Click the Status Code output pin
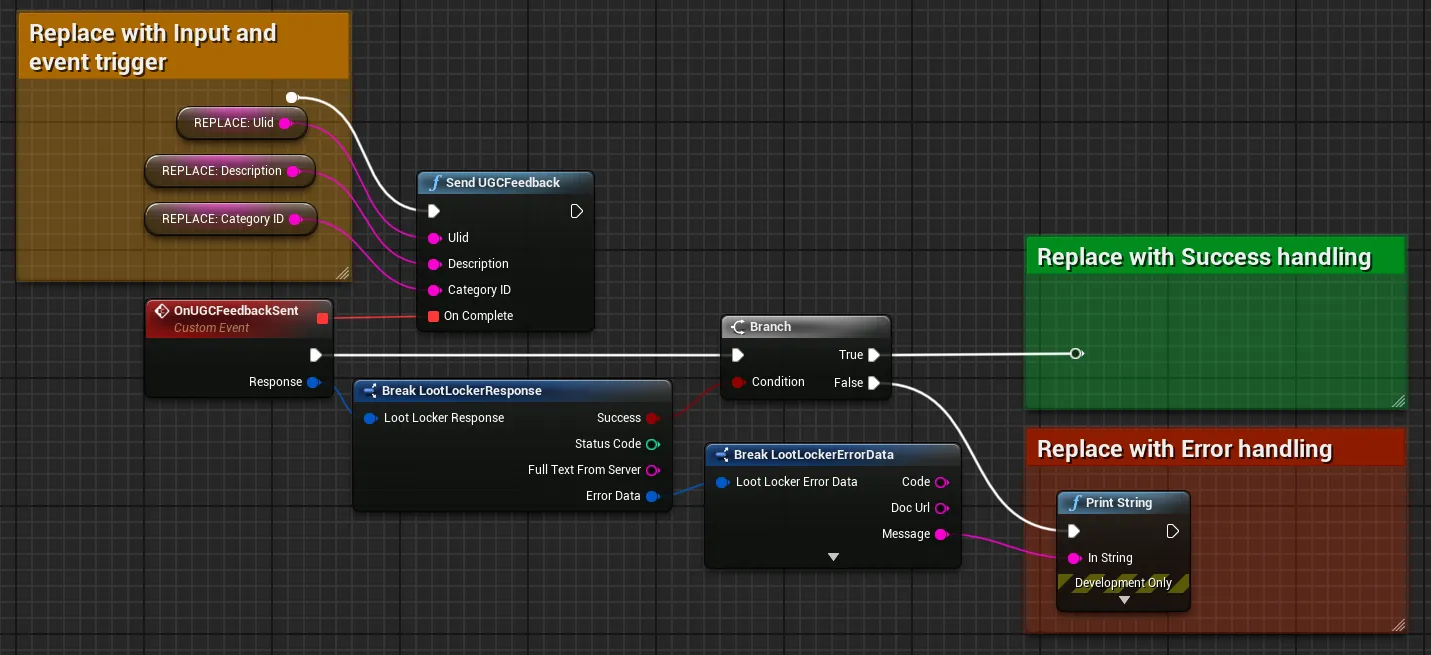Image resolution: width=1431 pixels, height=655 pixels. [x=652, y=444]
